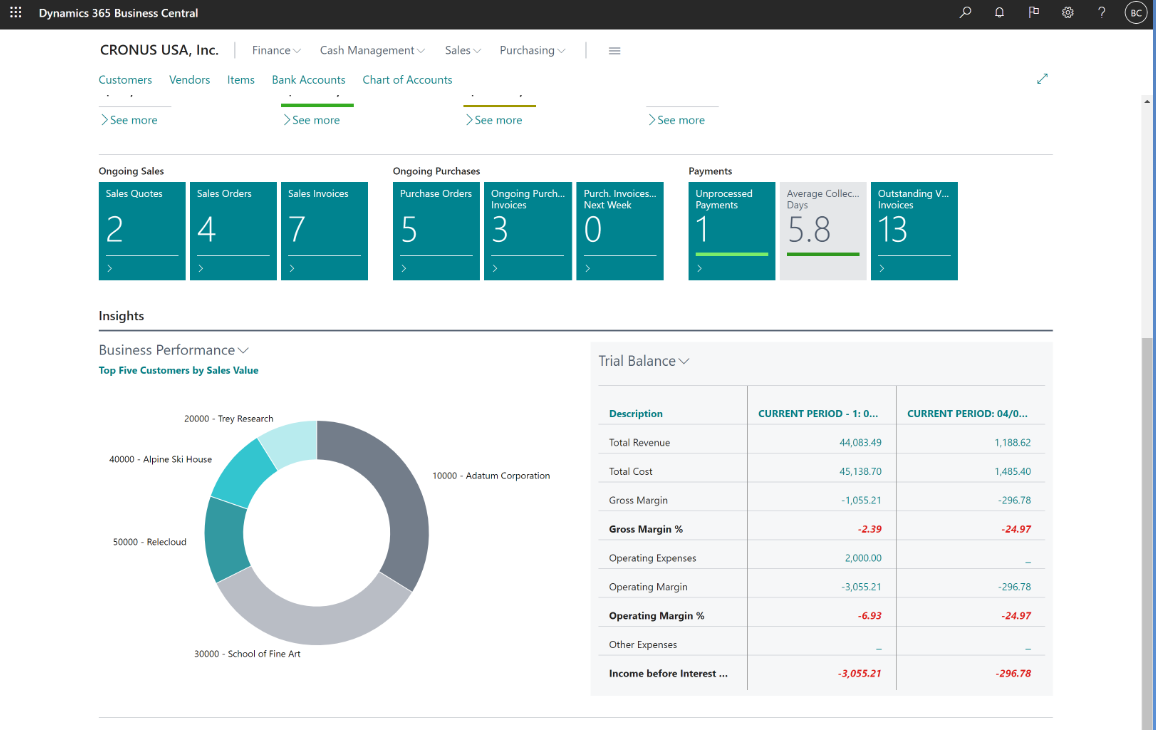Open the Sales dropdown menu

pyautogui.click(x=463, y=50)
